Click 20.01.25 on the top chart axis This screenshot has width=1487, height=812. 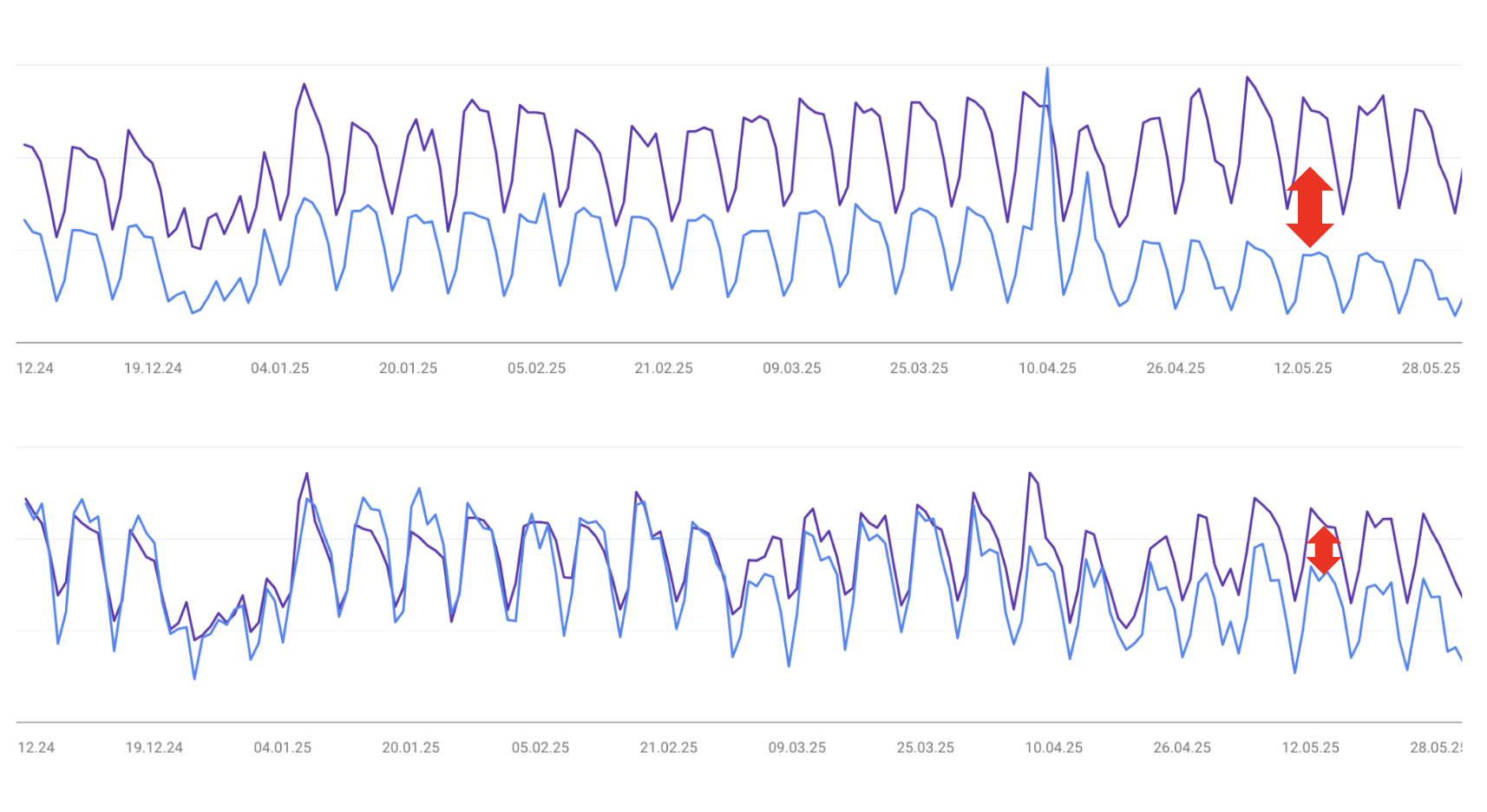coord(408,368)
